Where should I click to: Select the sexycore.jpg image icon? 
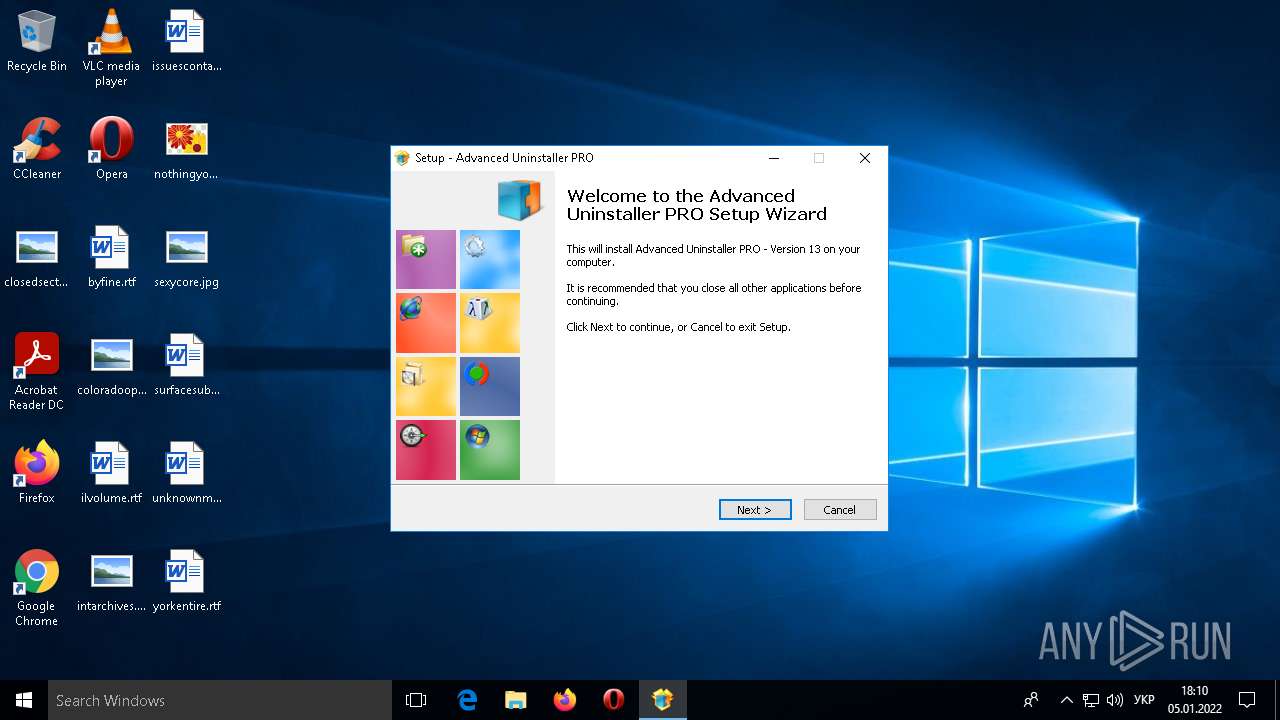(x=186, y=257)
